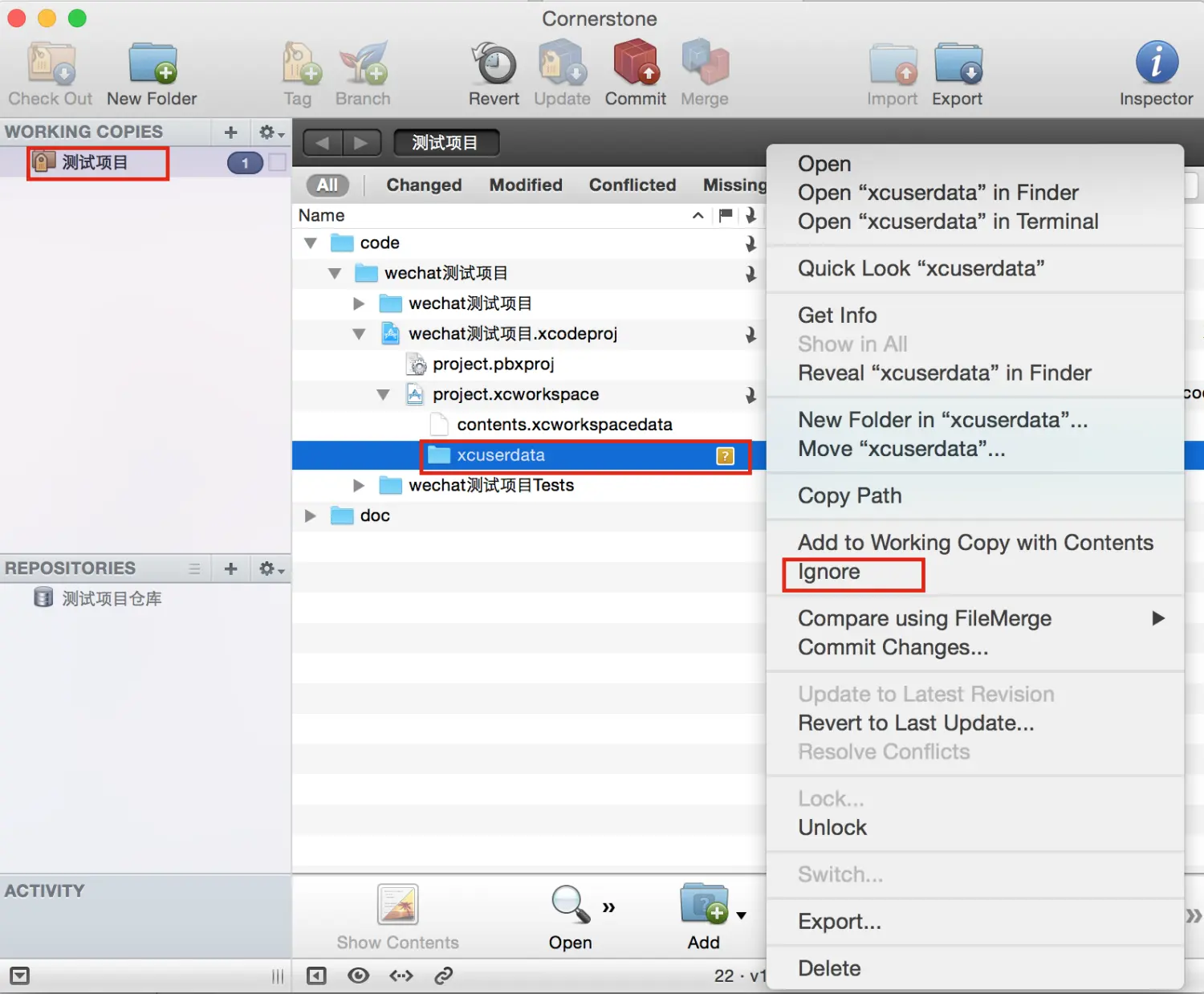The width and height of the screenshot is (1204, 994).
Task: Select the Modified filter
Action: pyautogui.click(x=526, y=185)
